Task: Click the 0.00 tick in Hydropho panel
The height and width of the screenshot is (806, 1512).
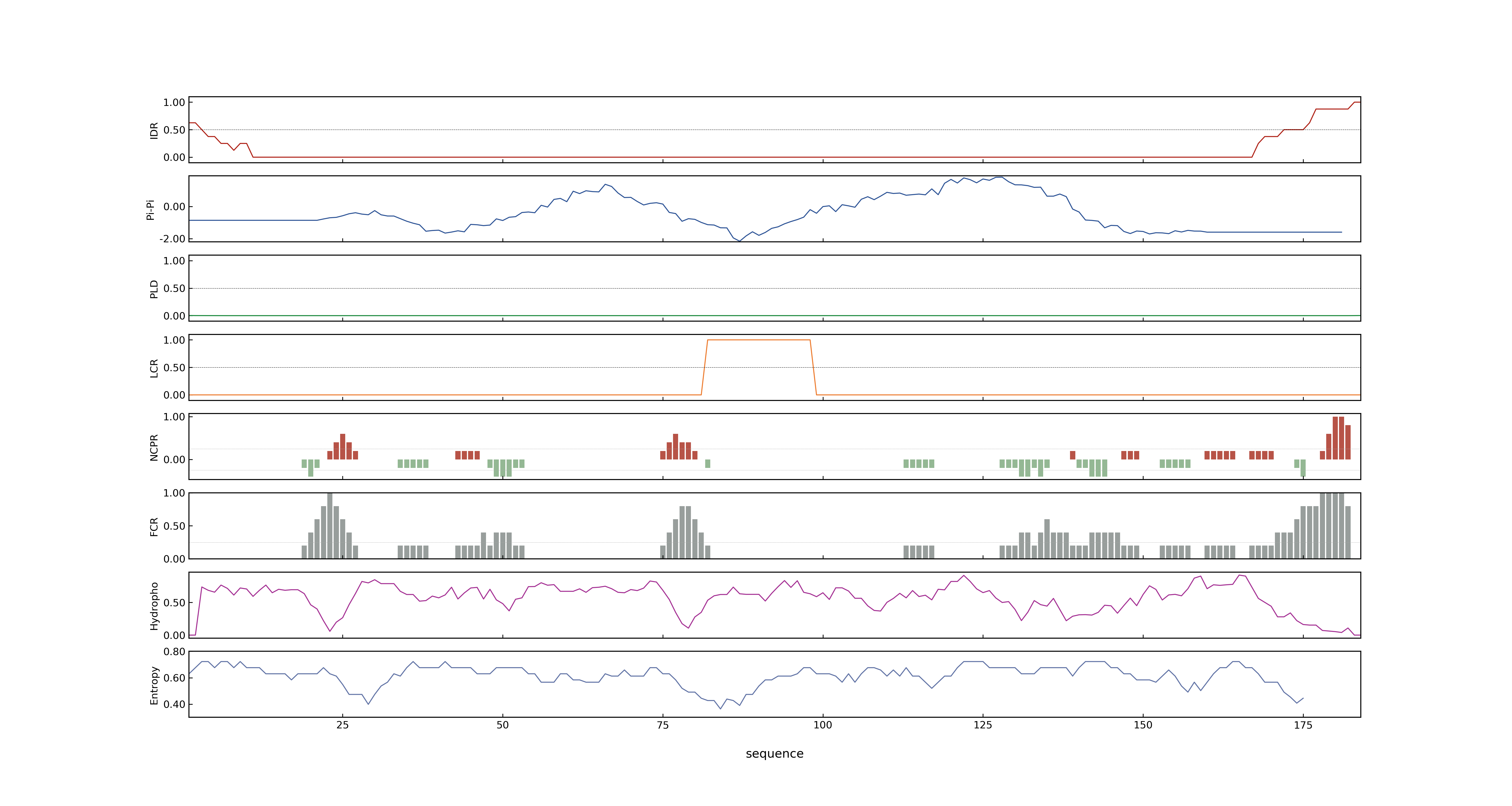Action: (174, 635)
